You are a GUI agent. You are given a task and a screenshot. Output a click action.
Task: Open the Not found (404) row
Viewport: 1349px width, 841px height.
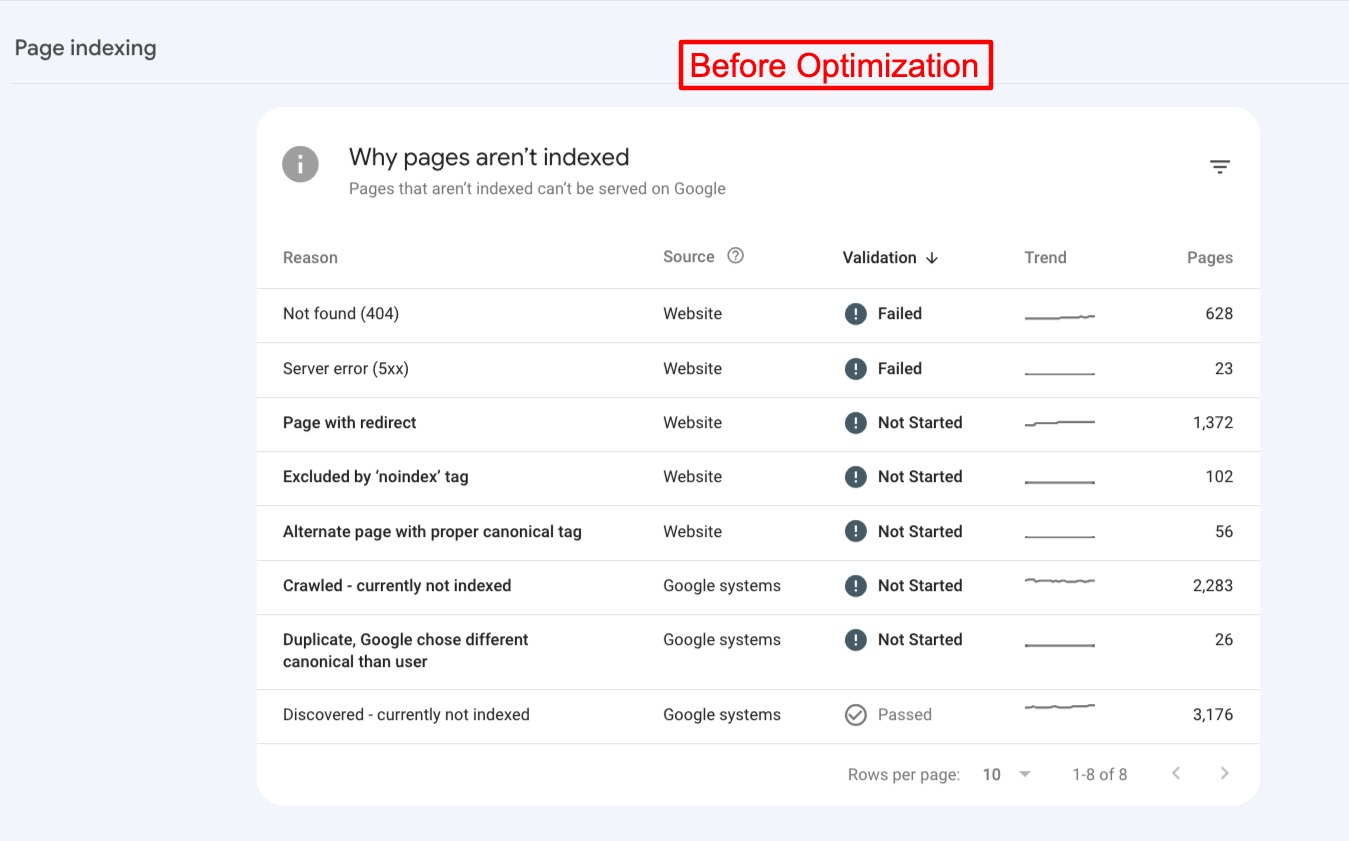[x=341, y=314]
